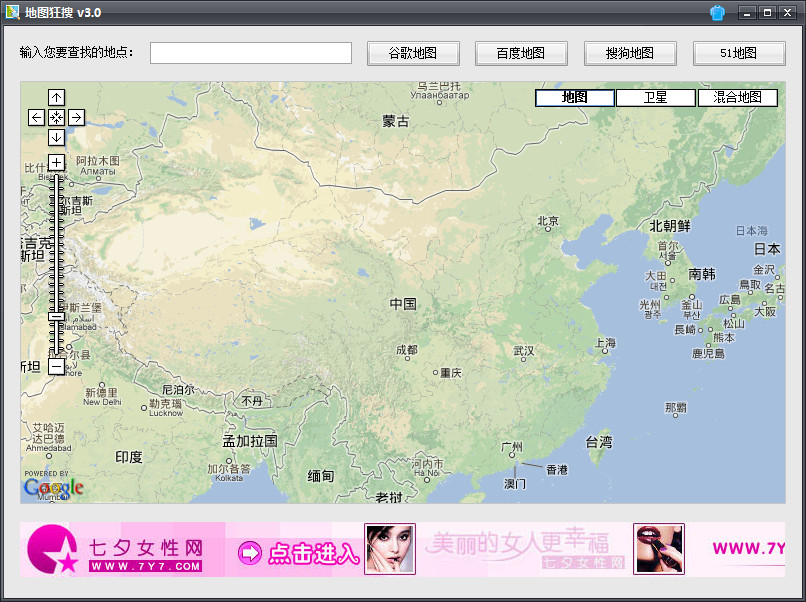Click the 中国 label on the map
806x602 pixels.
pos(403,304)
